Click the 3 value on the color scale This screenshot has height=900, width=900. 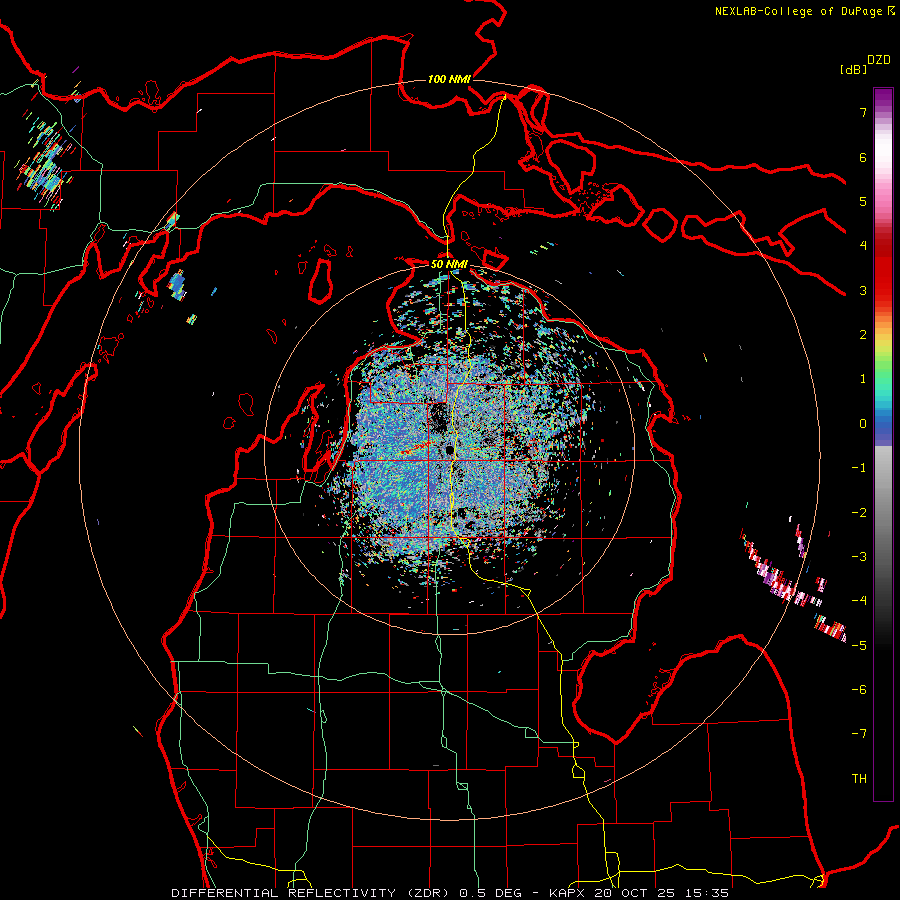point(863,290)
